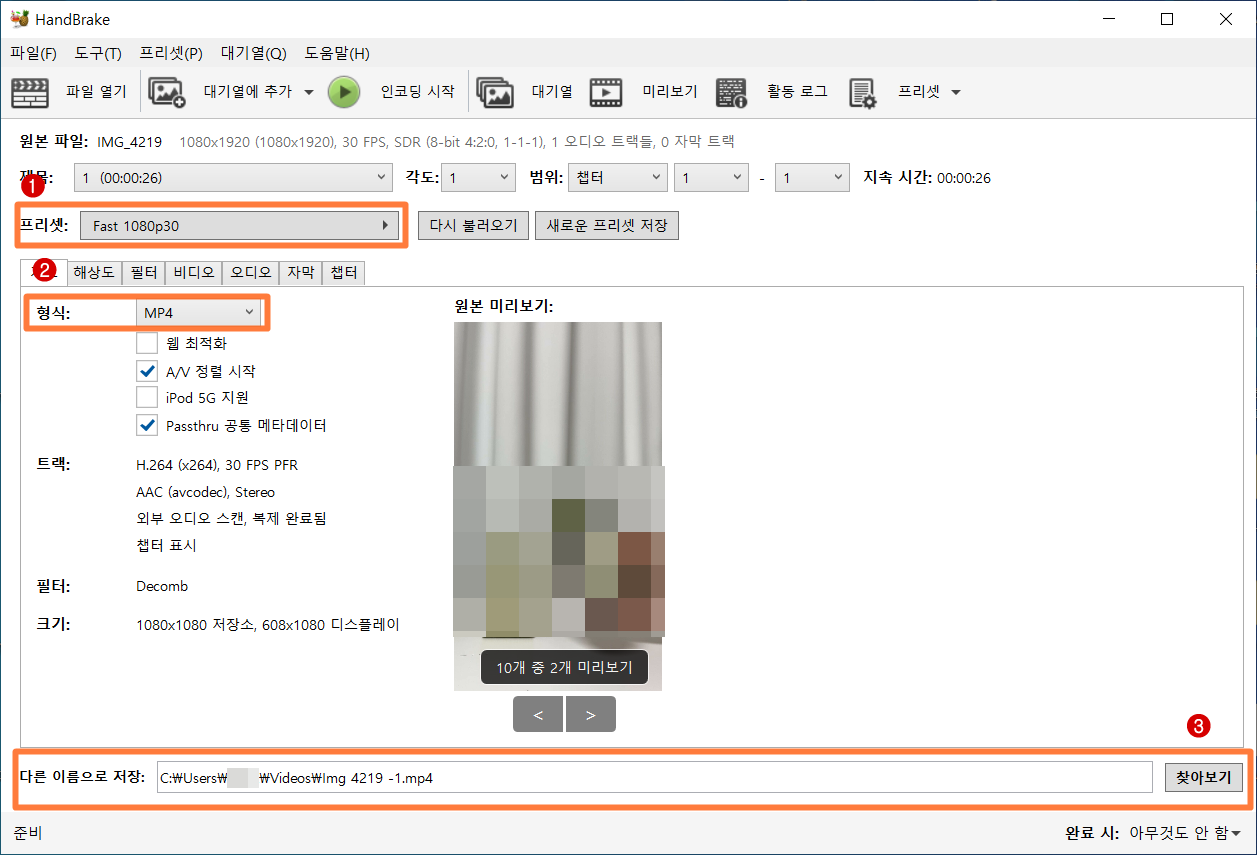Click the Activity Log icon
The height and width of the screenshot is (855, 1257).
tap(732, 92)
